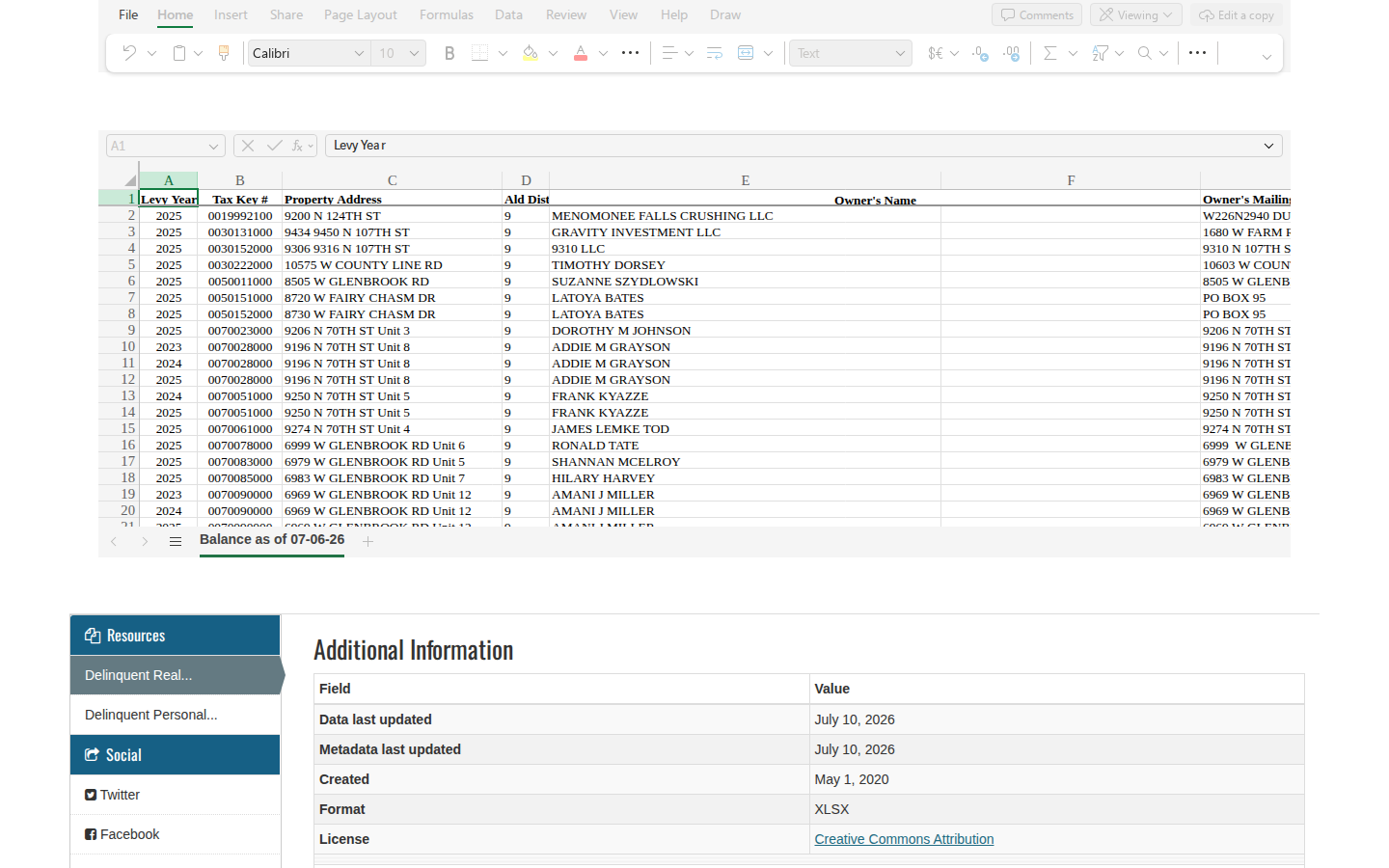Select the Balance as of 07-06-26 sheet tab
The image size is (1389, 868).
[272, 540]
